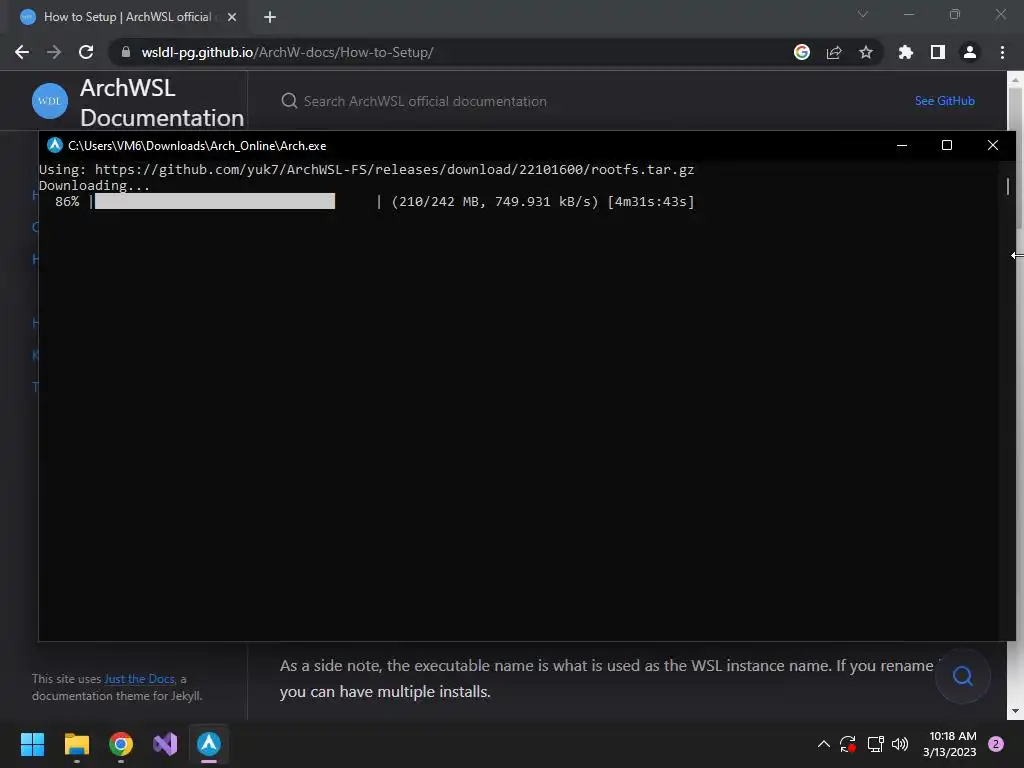Screen dimensions: 1024x768
Task: Open the See GitHub link
Action: [944, 101]
